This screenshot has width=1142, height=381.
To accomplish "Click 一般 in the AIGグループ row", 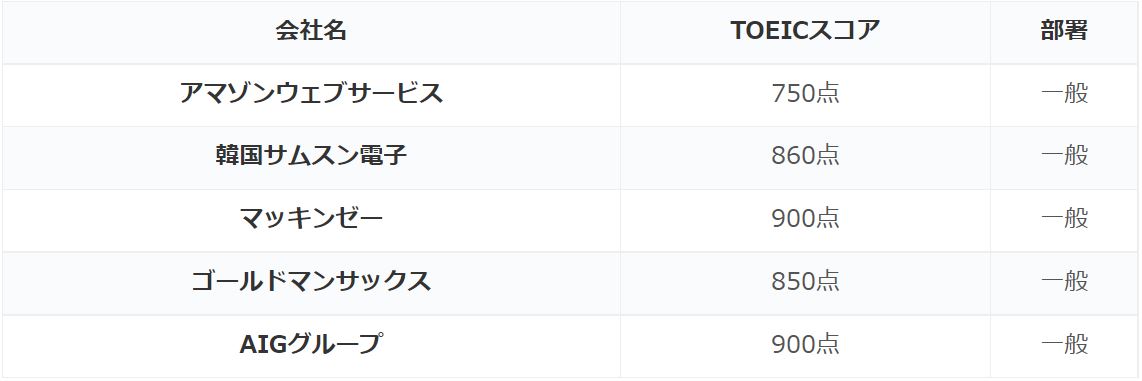I will [x=1064, y=345].
